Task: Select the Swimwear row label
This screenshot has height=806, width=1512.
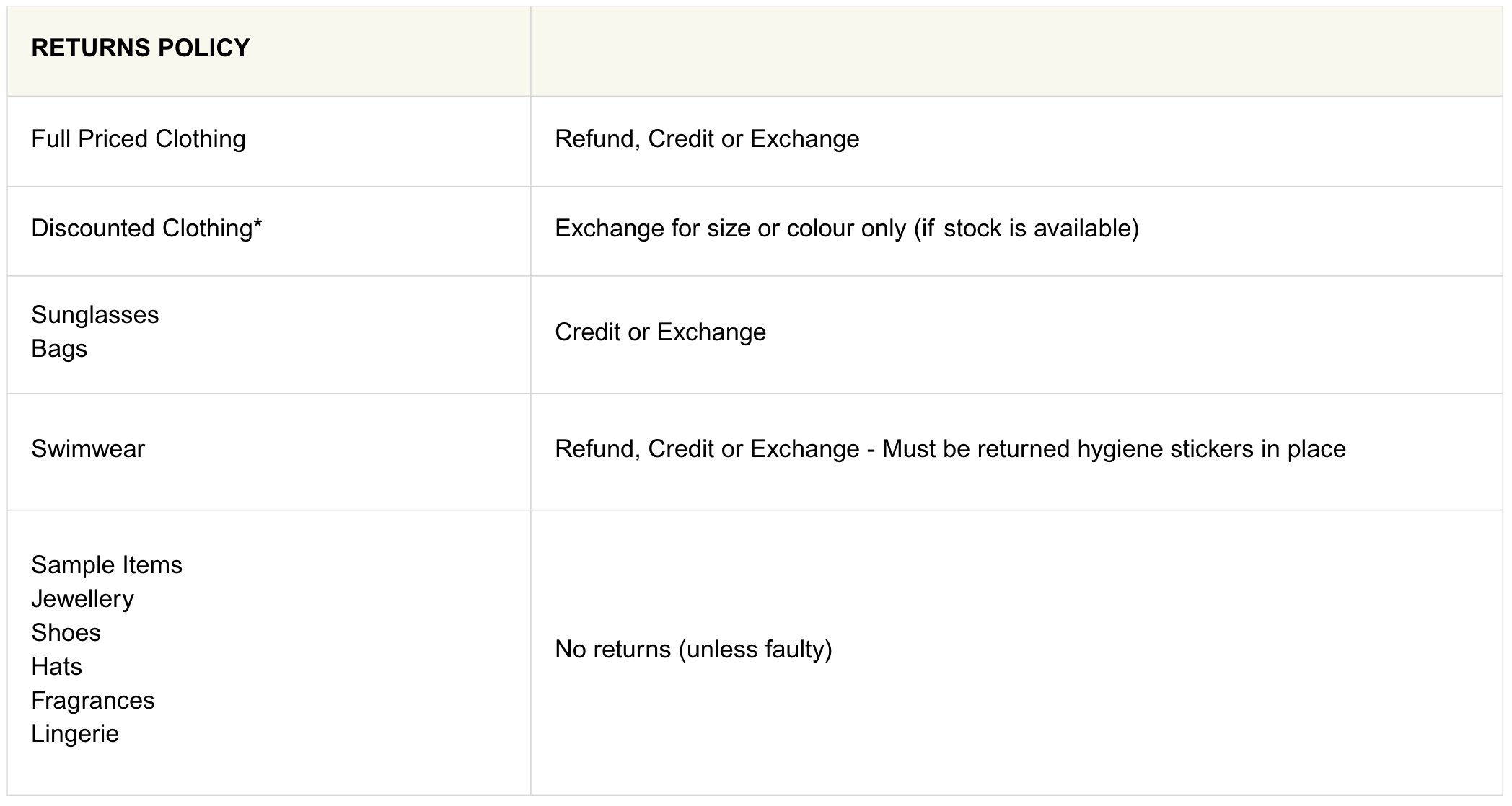Action: [88, 449]
